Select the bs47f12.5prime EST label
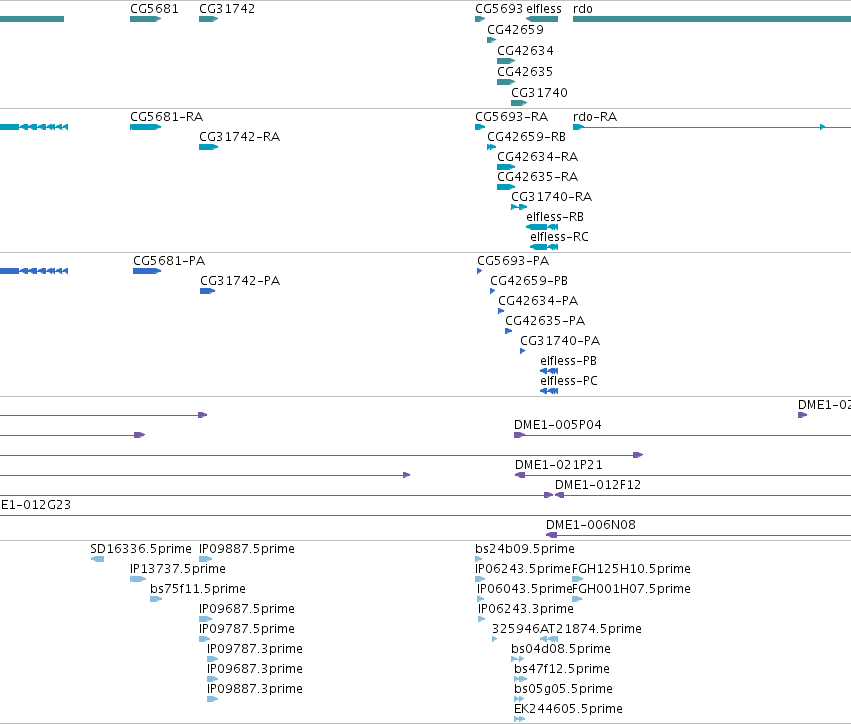Viewport: 851px width, 724px height. tap(562, 670)
